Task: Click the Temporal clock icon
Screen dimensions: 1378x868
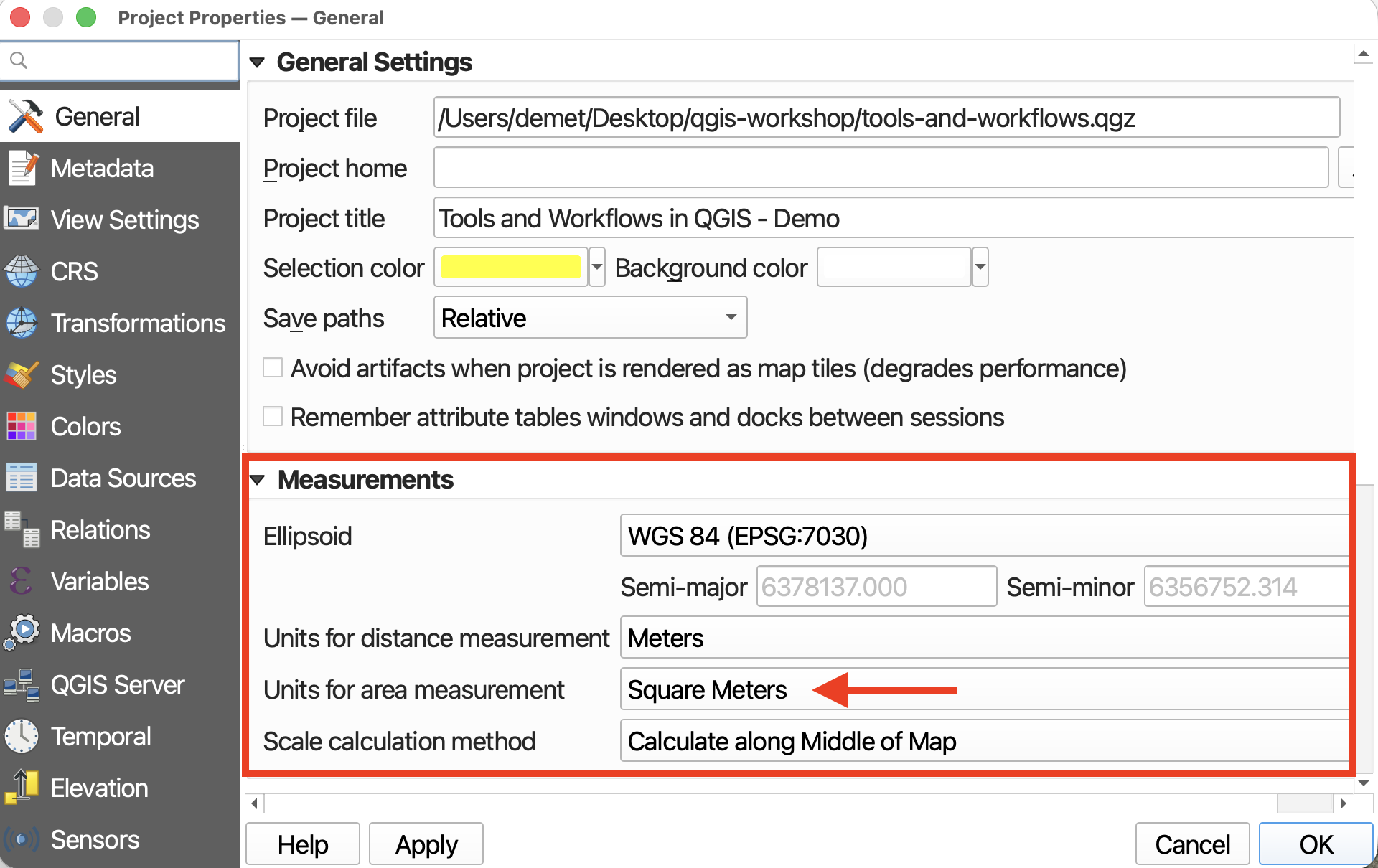Action: click(x=22, y=736)
